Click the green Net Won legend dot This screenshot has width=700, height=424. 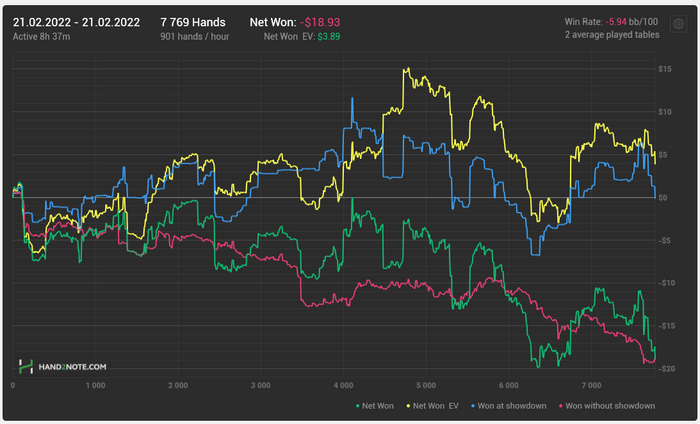(x=357, y=406)
